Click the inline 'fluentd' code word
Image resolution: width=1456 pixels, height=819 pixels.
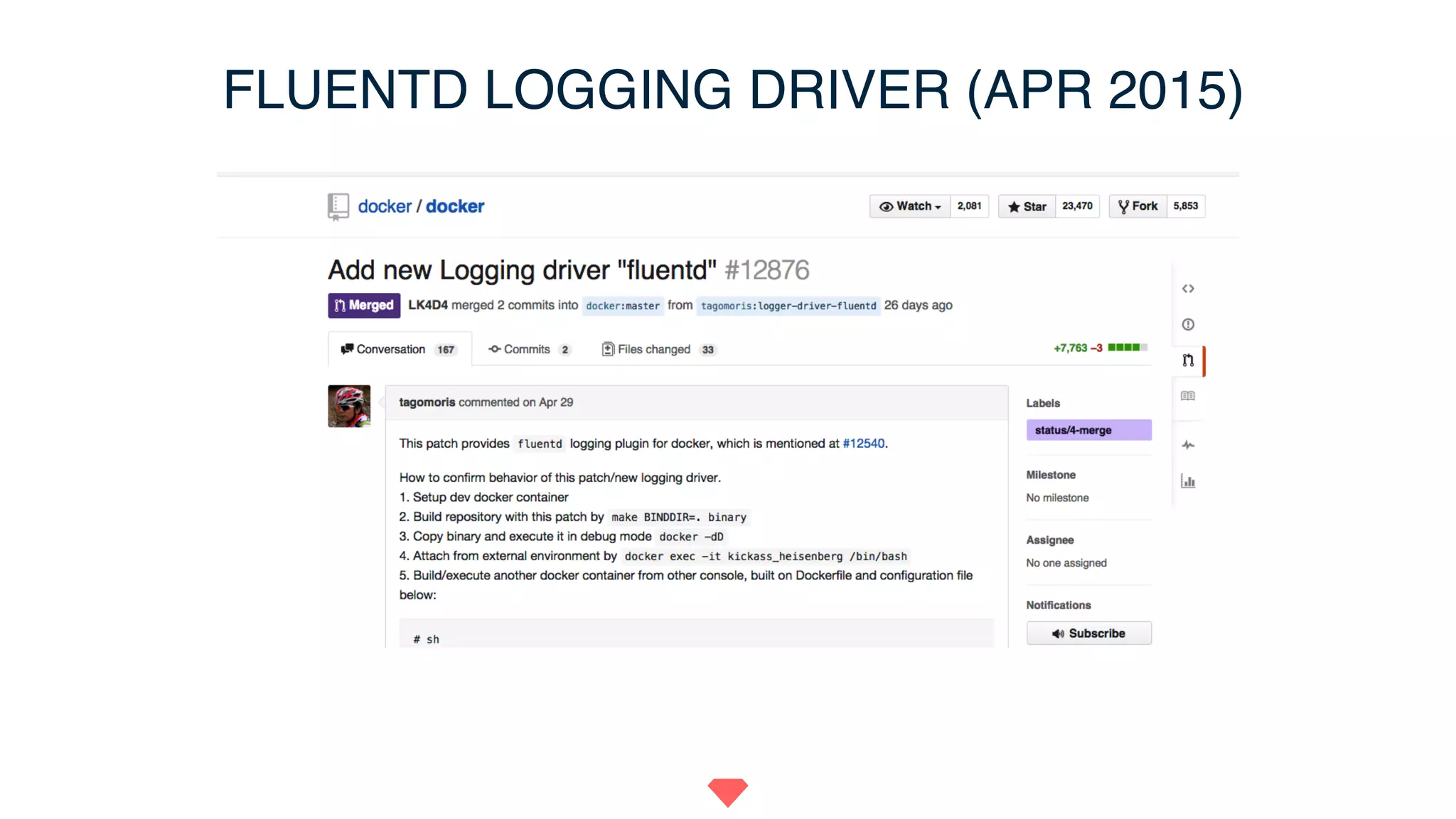pyautogui.click(x=540, y=444)
